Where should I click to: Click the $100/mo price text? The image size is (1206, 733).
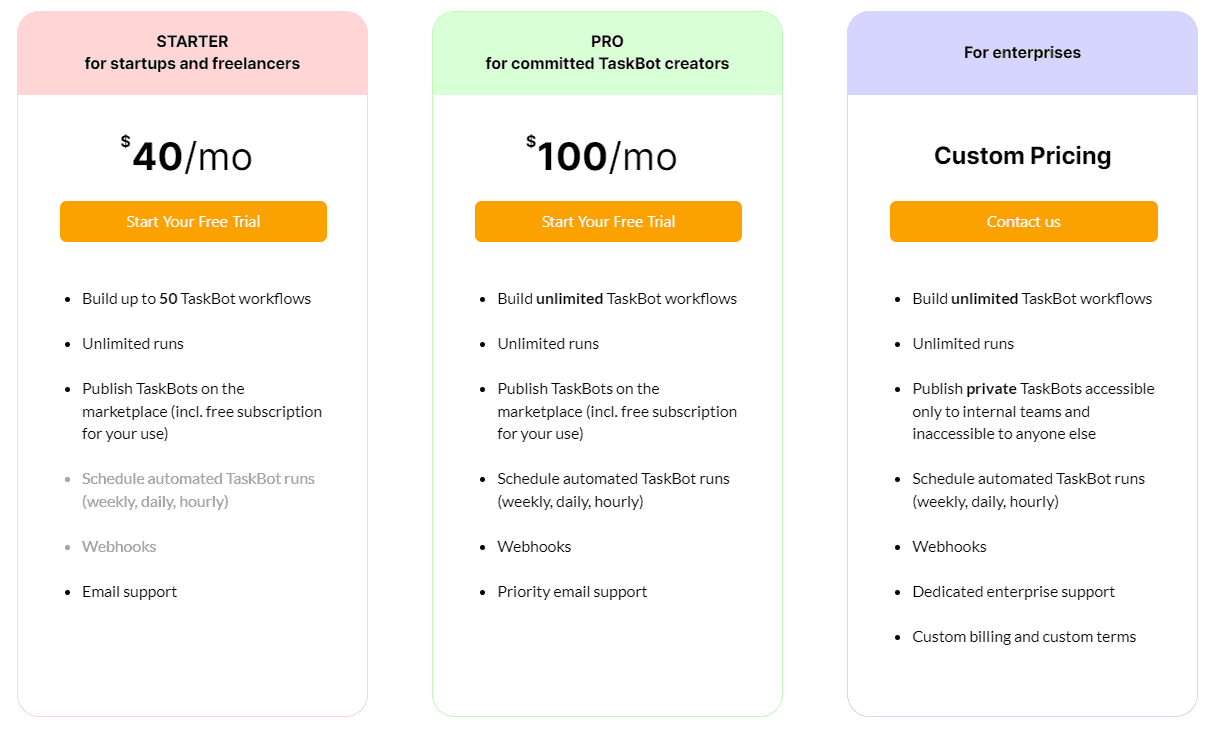(601, 155)
